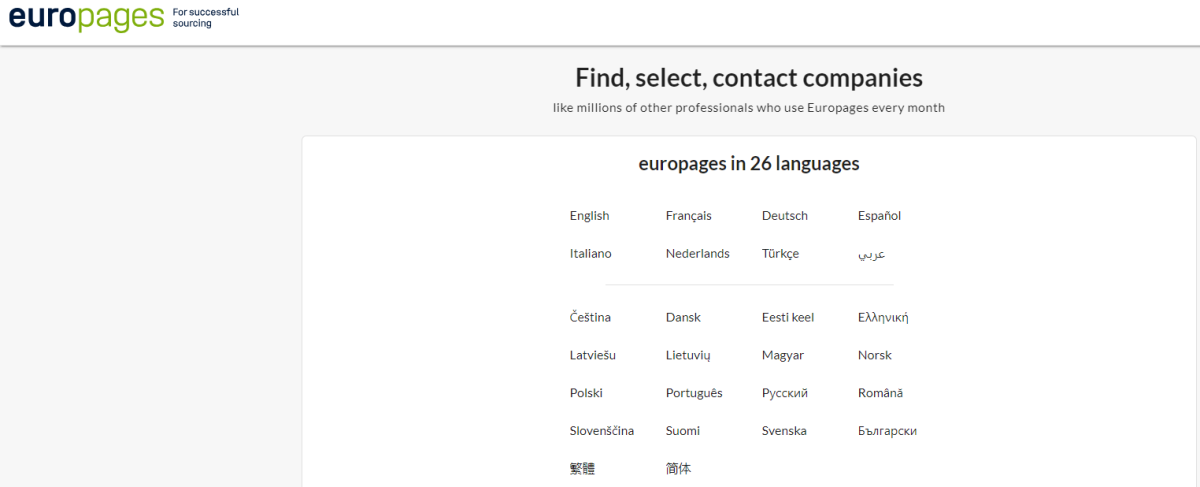Switch to Română language
The image size is (1200, 487).
(x=880, y=394)
